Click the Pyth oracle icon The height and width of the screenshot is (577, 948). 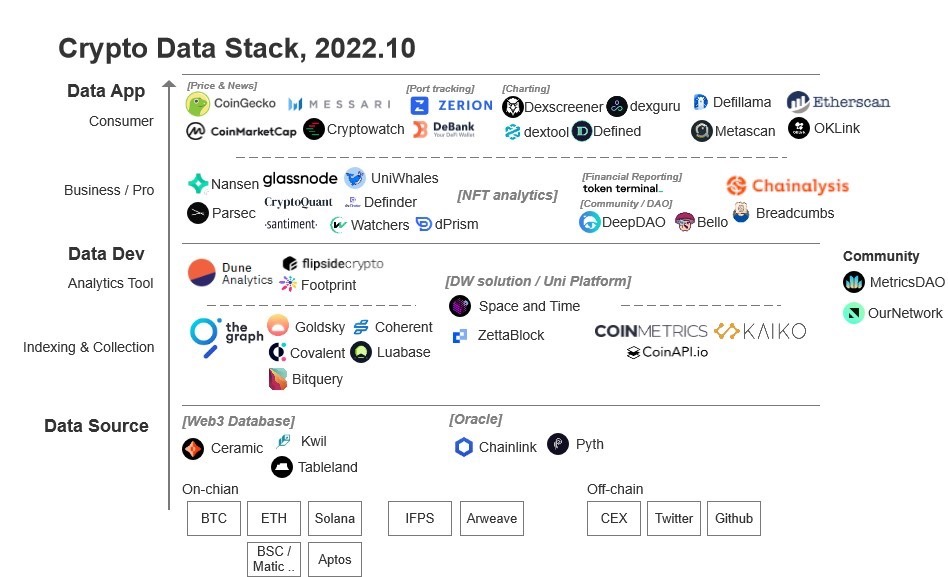point(557,444)
